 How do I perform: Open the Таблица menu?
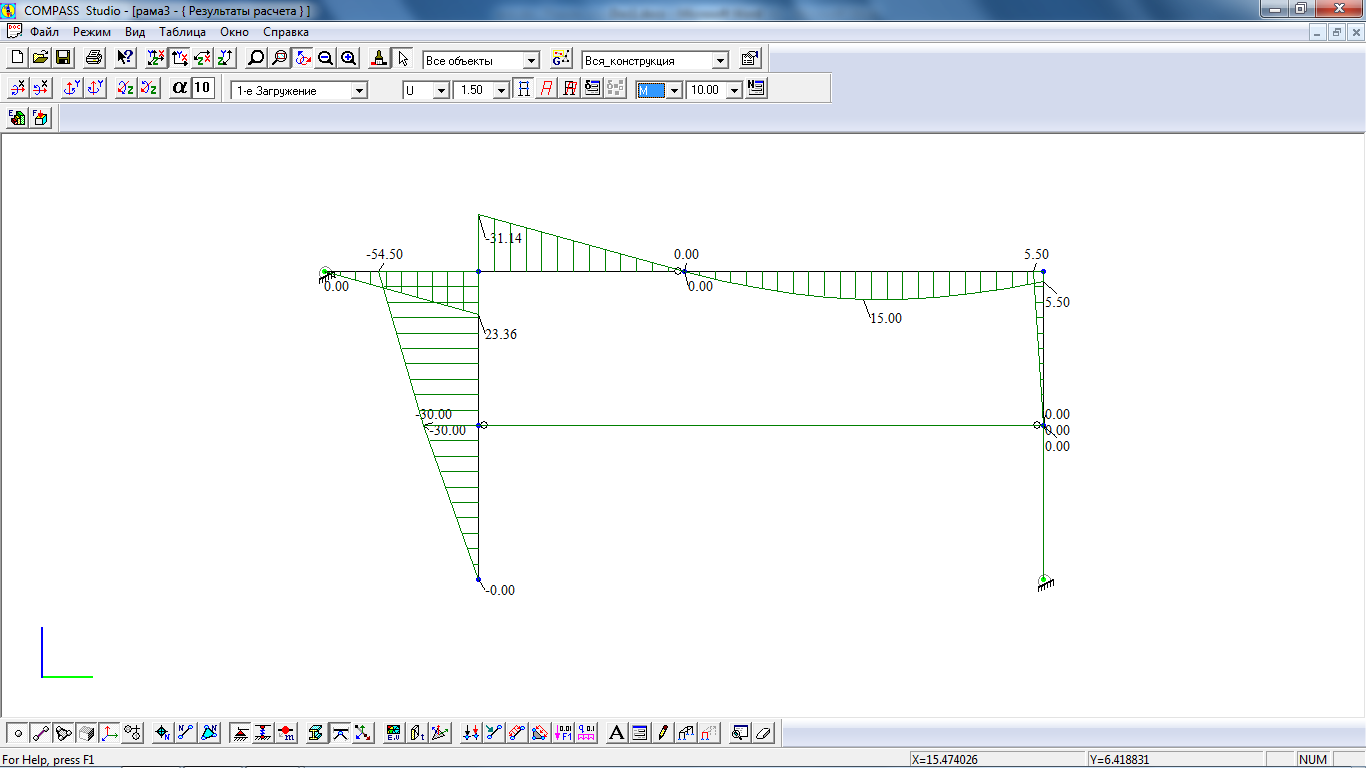pos(182,32)
